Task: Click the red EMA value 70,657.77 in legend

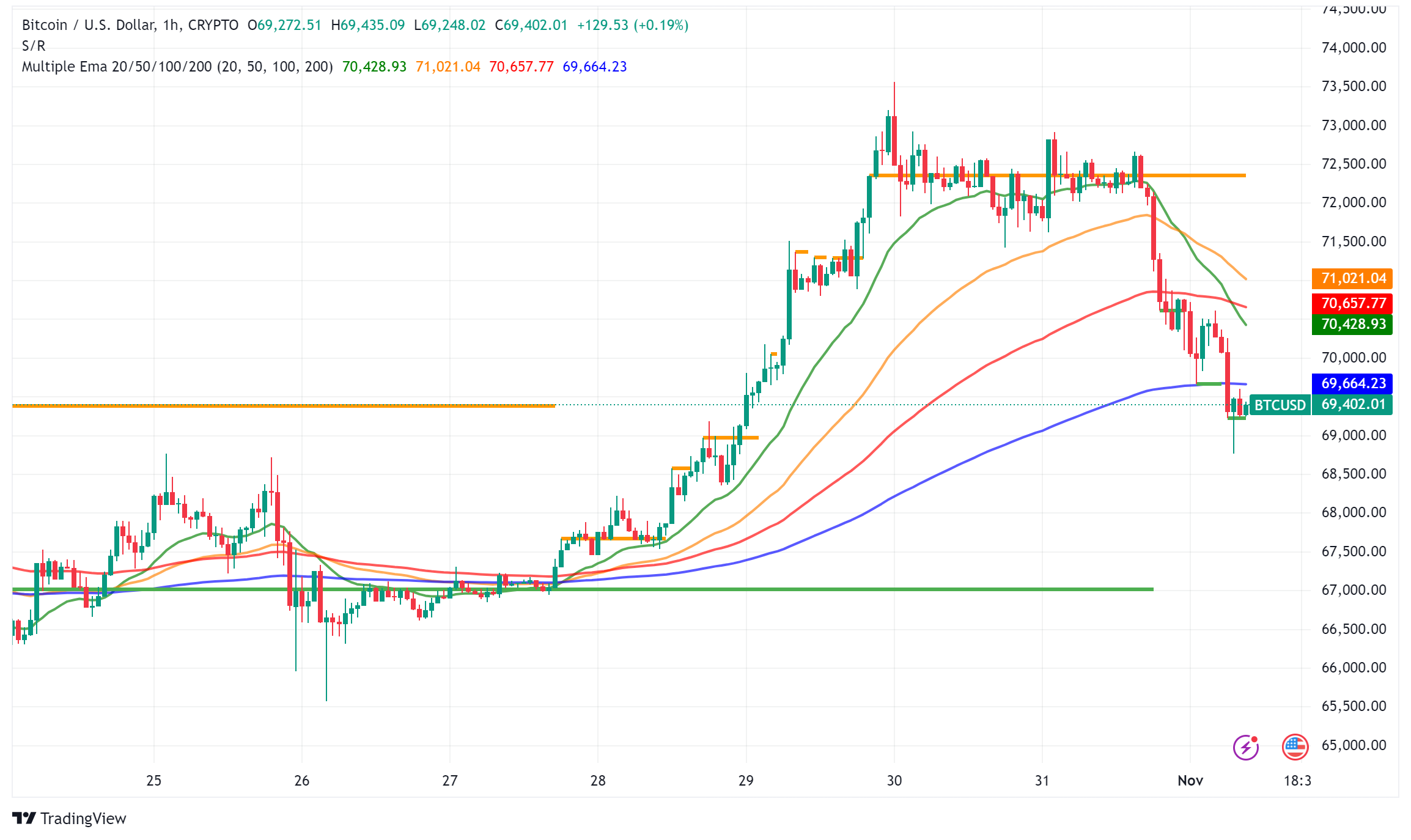Action: click(x=521, y=67)
